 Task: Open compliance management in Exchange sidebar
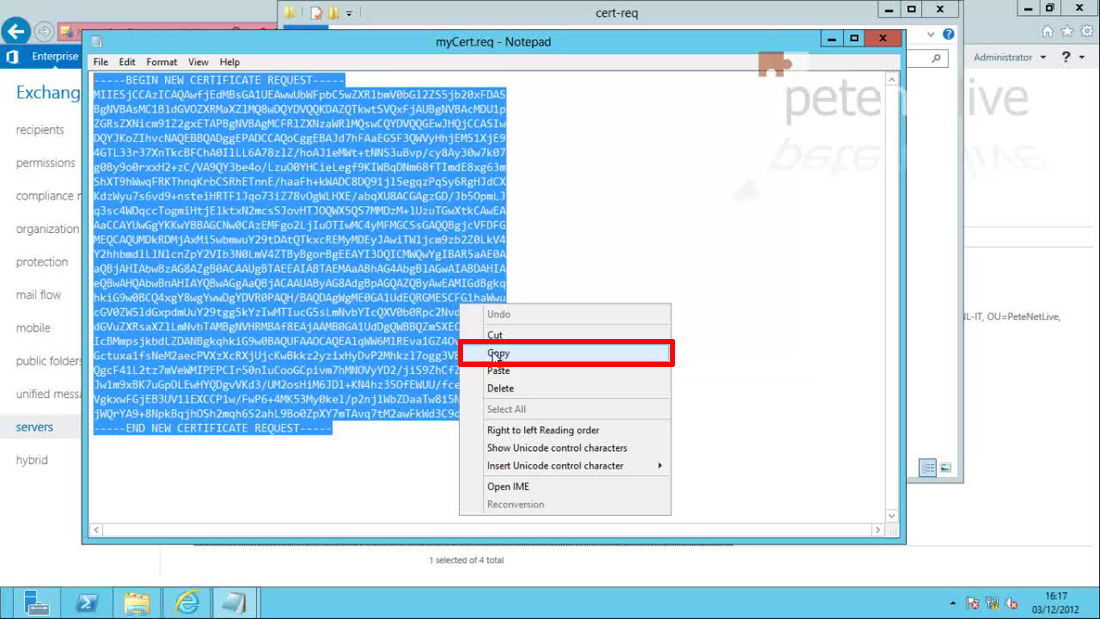point(48,196)
